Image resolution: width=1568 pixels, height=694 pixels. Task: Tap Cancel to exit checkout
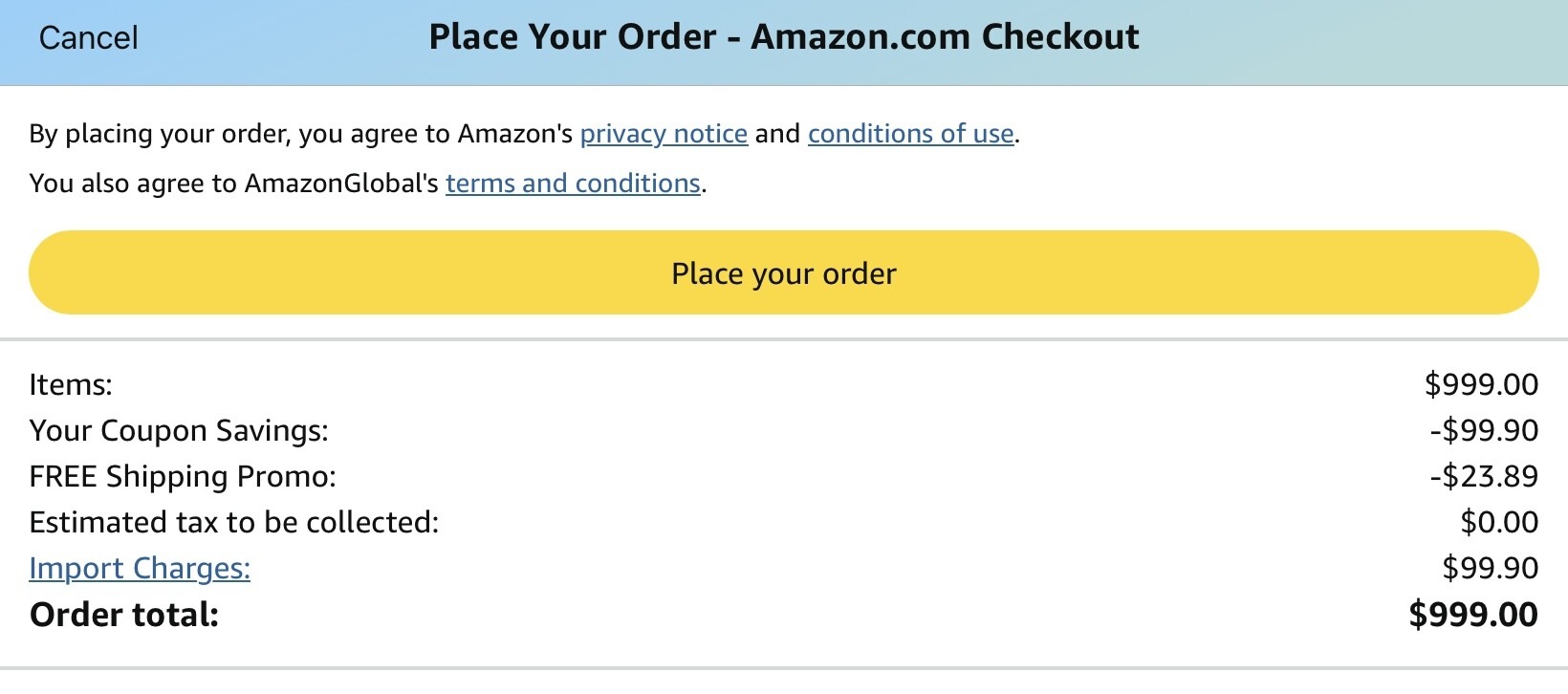(88, 38)
